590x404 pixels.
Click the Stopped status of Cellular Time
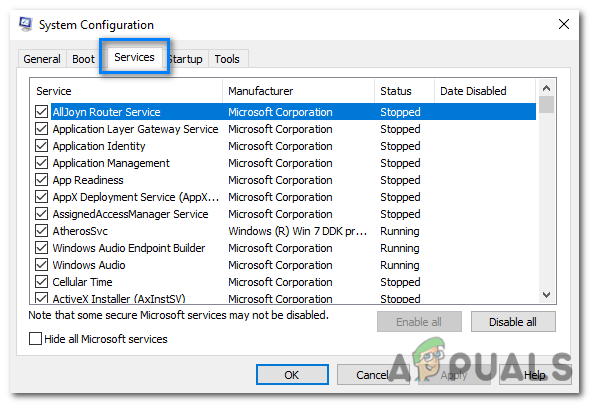point(400,282)
